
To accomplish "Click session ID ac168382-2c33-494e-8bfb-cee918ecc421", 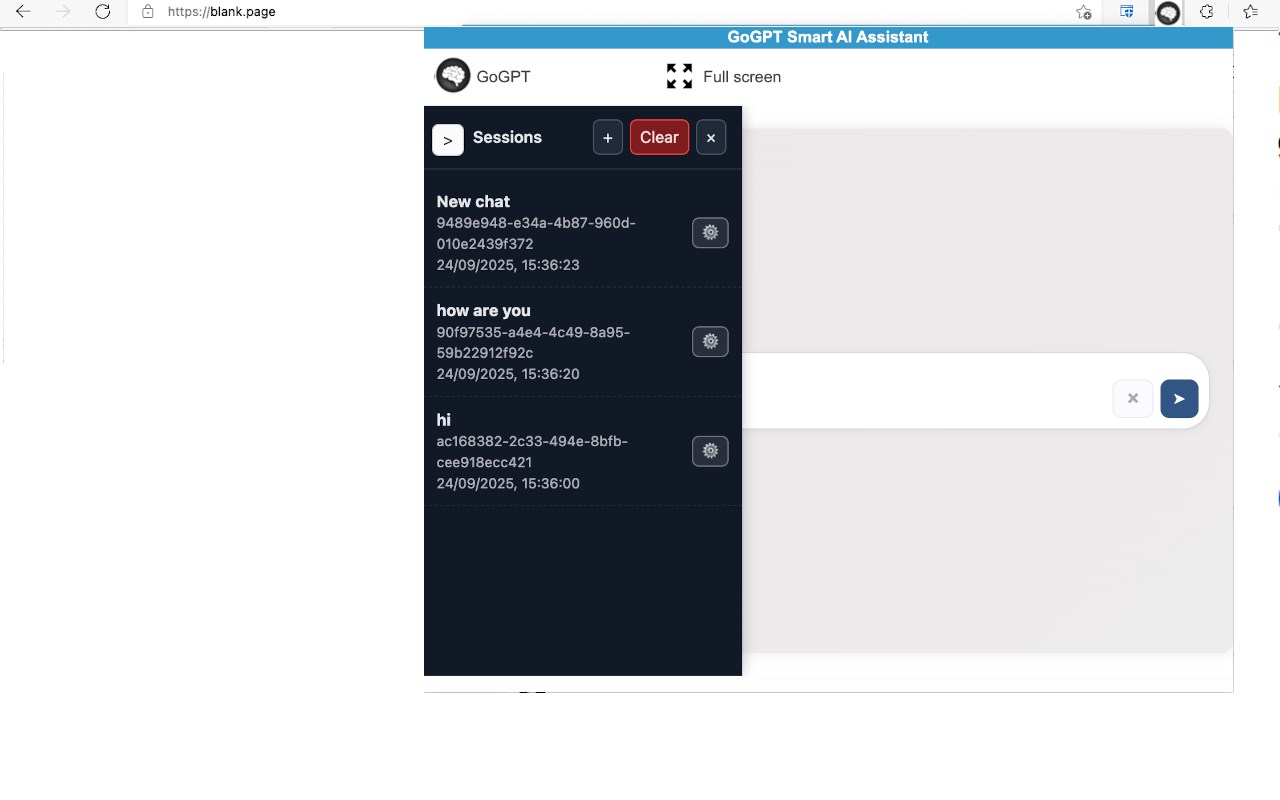I will click(x=532, y=451).
